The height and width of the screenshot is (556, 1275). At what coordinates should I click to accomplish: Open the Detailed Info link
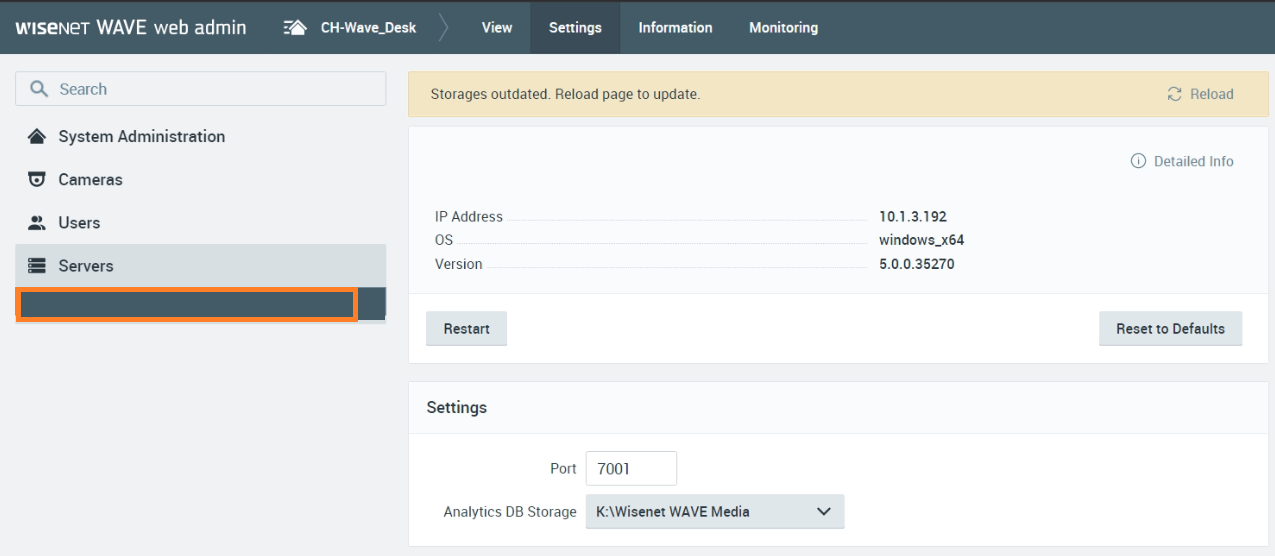point(1182,161)
